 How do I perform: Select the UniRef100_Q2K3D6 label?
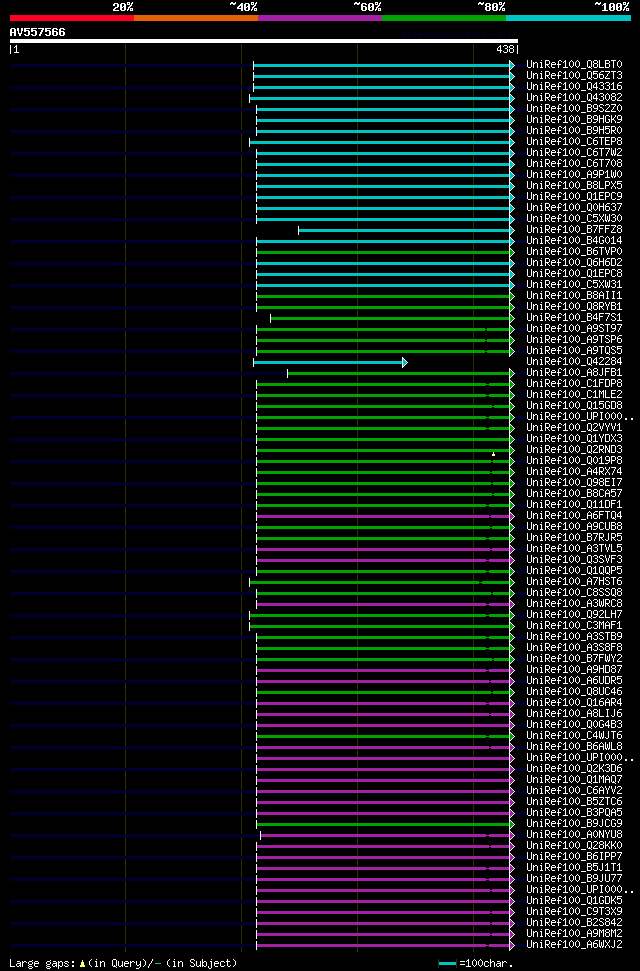(x=574, y=769)
